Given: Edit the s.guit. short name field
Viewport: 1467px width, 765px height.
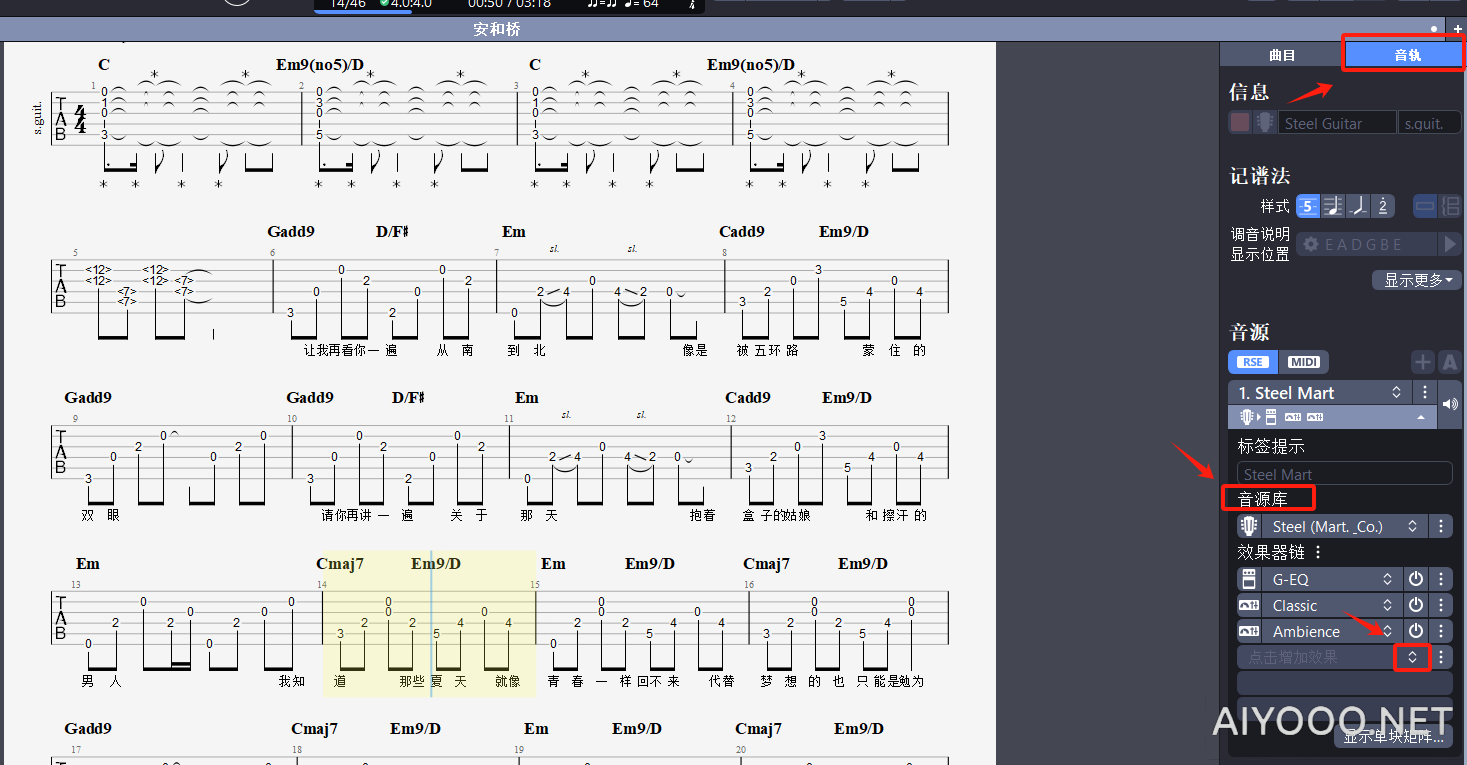Looking at the screenshot, I should pyautogui.click(x=1429, y=123).
